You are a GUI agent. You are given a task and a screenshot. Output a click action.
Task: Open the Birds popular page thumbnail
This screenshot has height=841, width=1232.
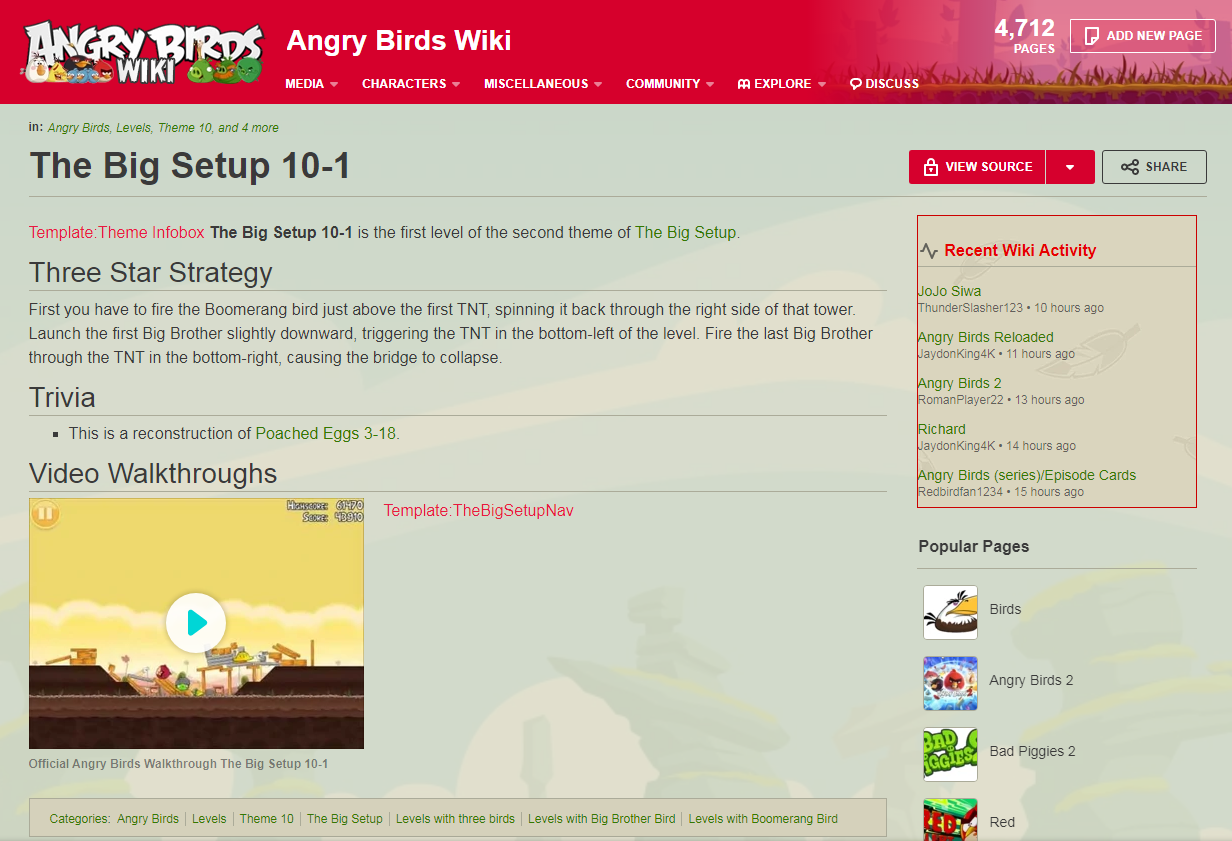[950, 612]
